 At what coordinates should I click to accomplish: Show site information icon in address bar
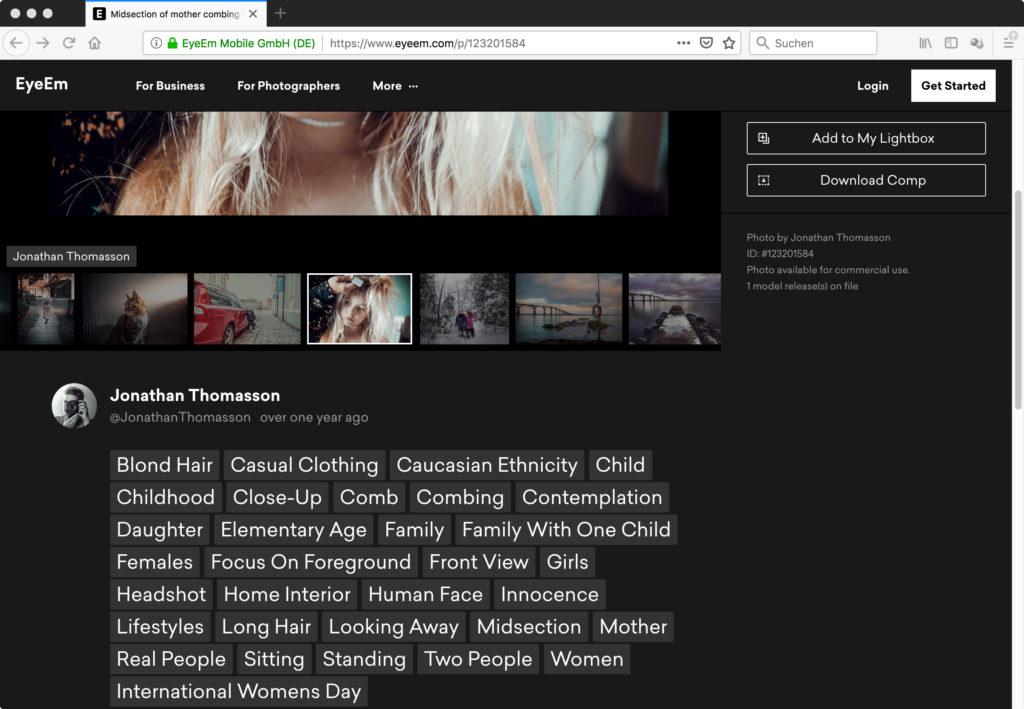(x=155, y=43)
